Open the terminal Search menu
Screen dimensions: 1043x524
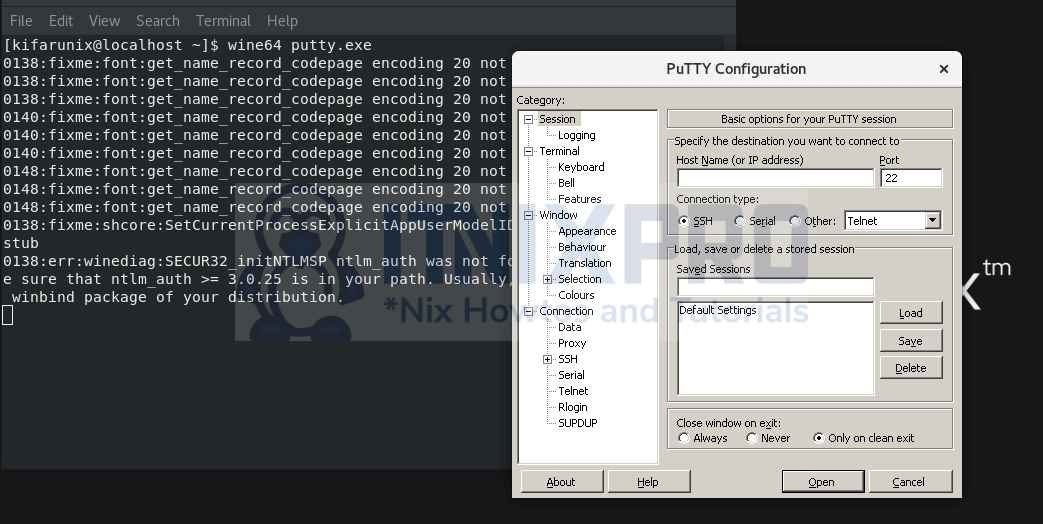coord(158,21)
